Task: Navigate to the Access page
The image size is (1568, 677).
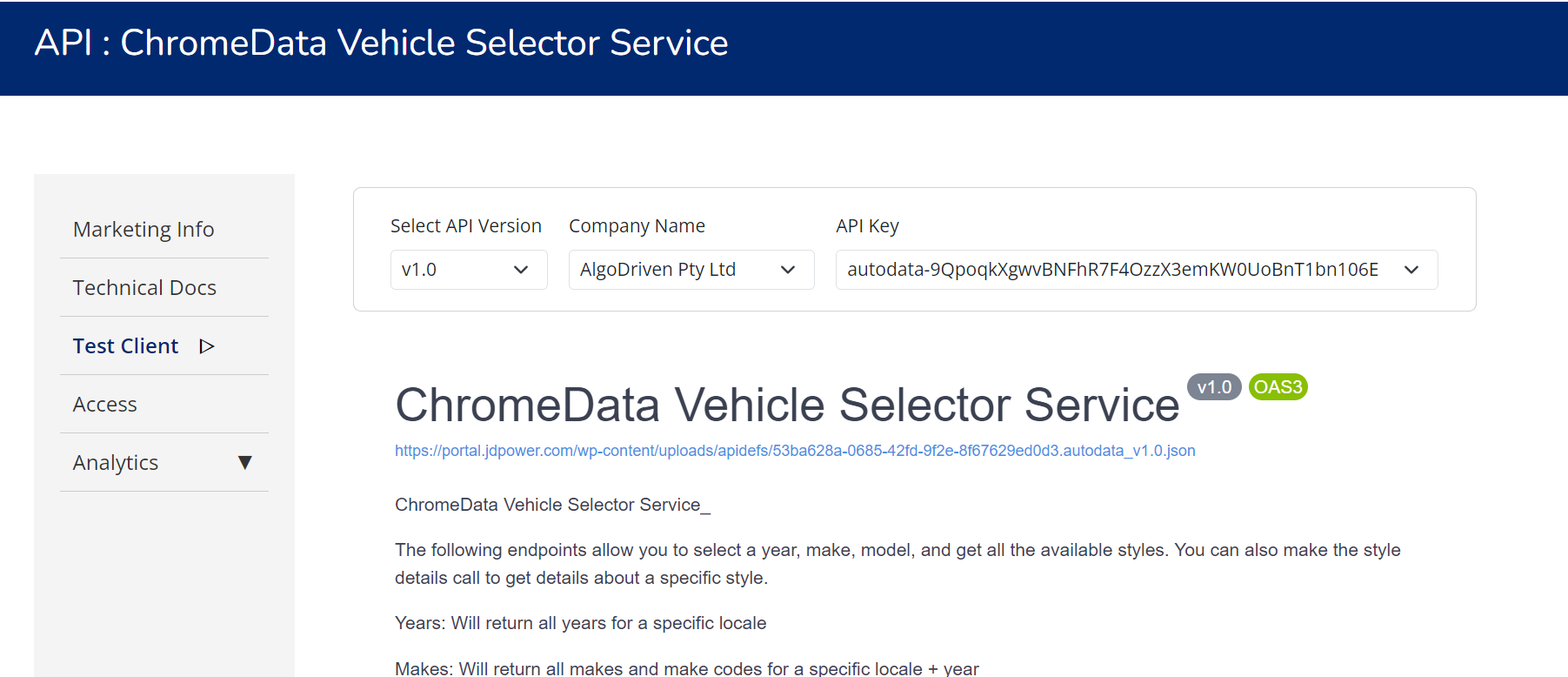Action: [x=105, y=405]
